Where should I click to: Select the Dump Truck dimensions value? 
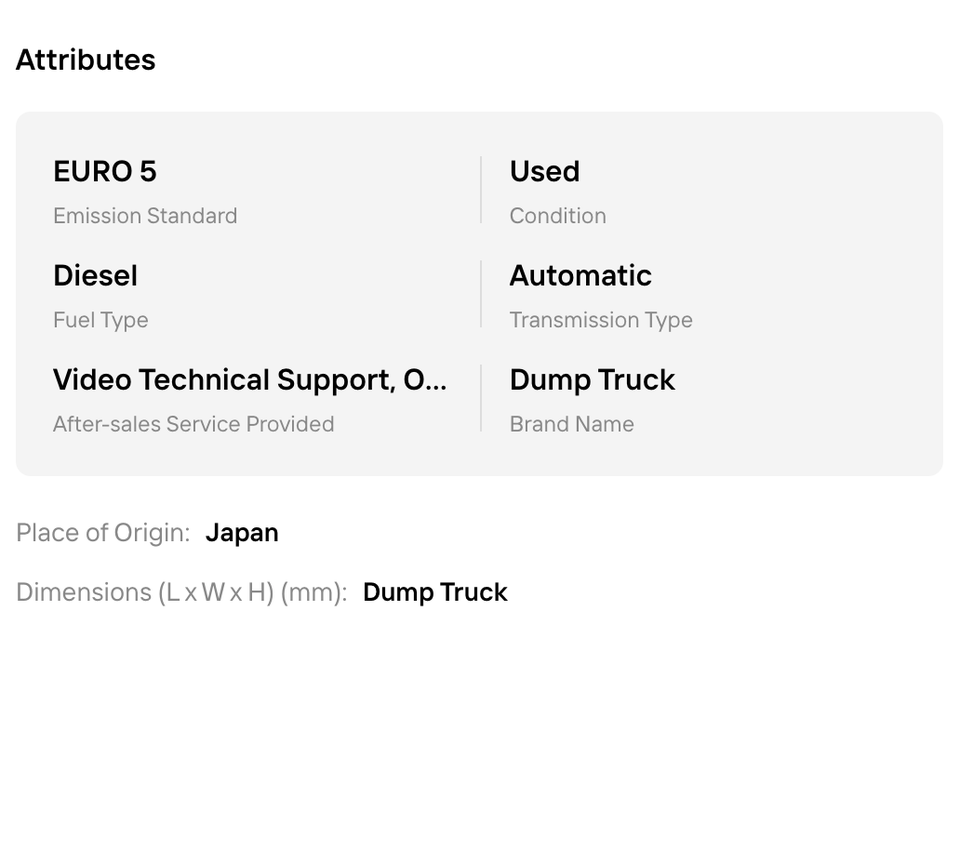[435, 592]
